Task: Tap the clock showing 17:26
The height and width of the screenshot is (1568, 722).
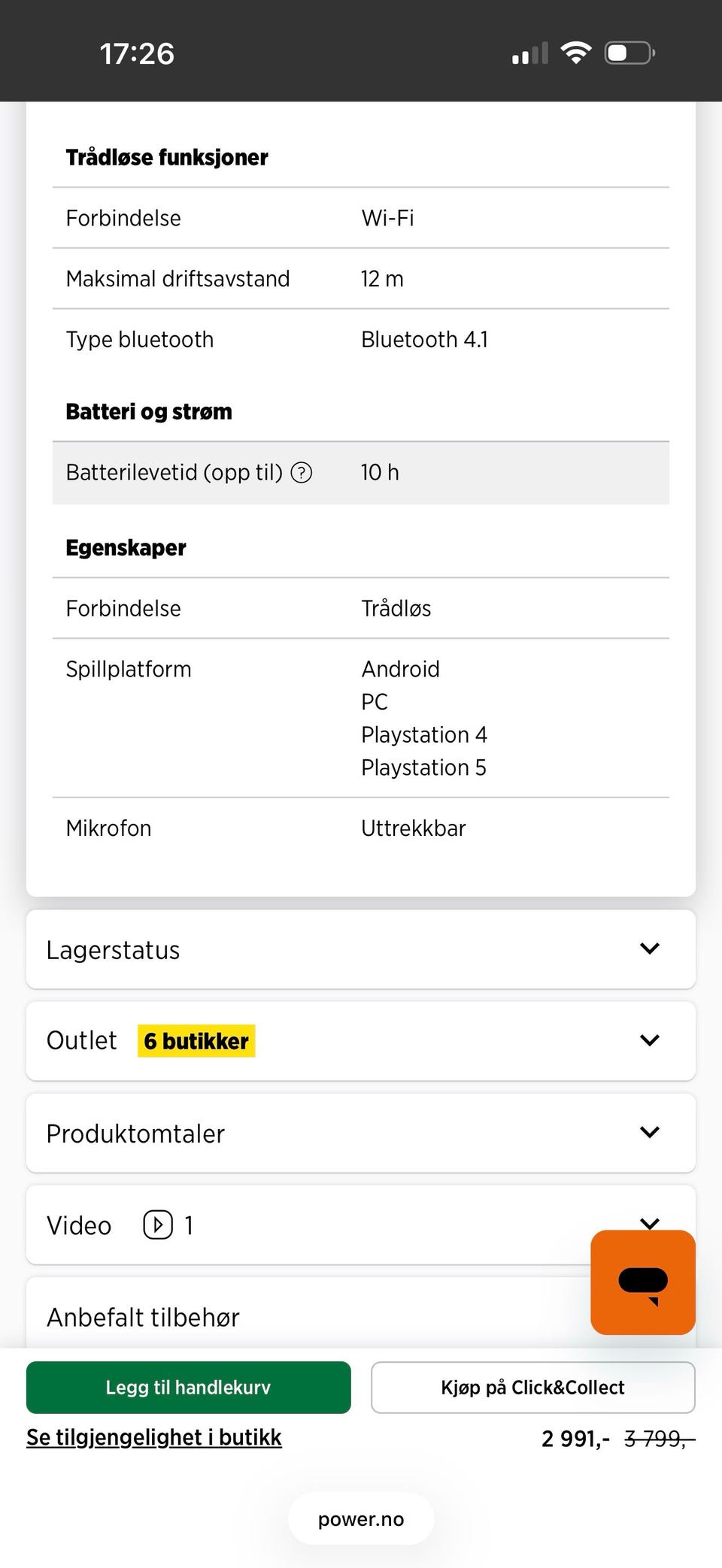Action: point(137,53)
